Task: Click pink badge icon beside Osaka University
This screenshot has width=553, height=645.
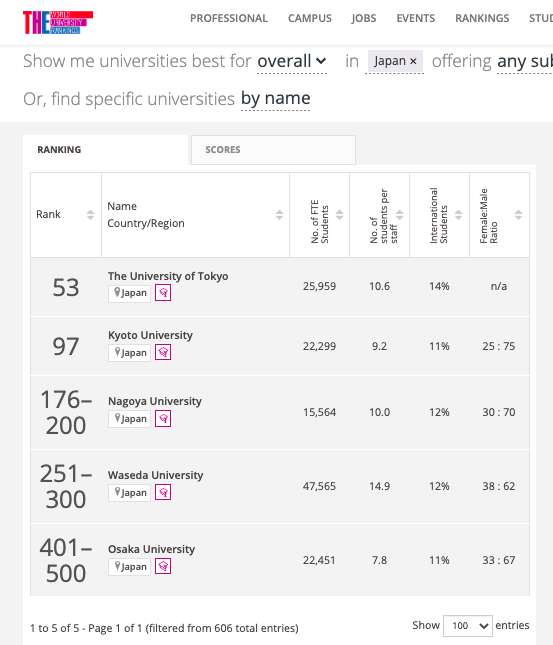Action: coord(163,566)
